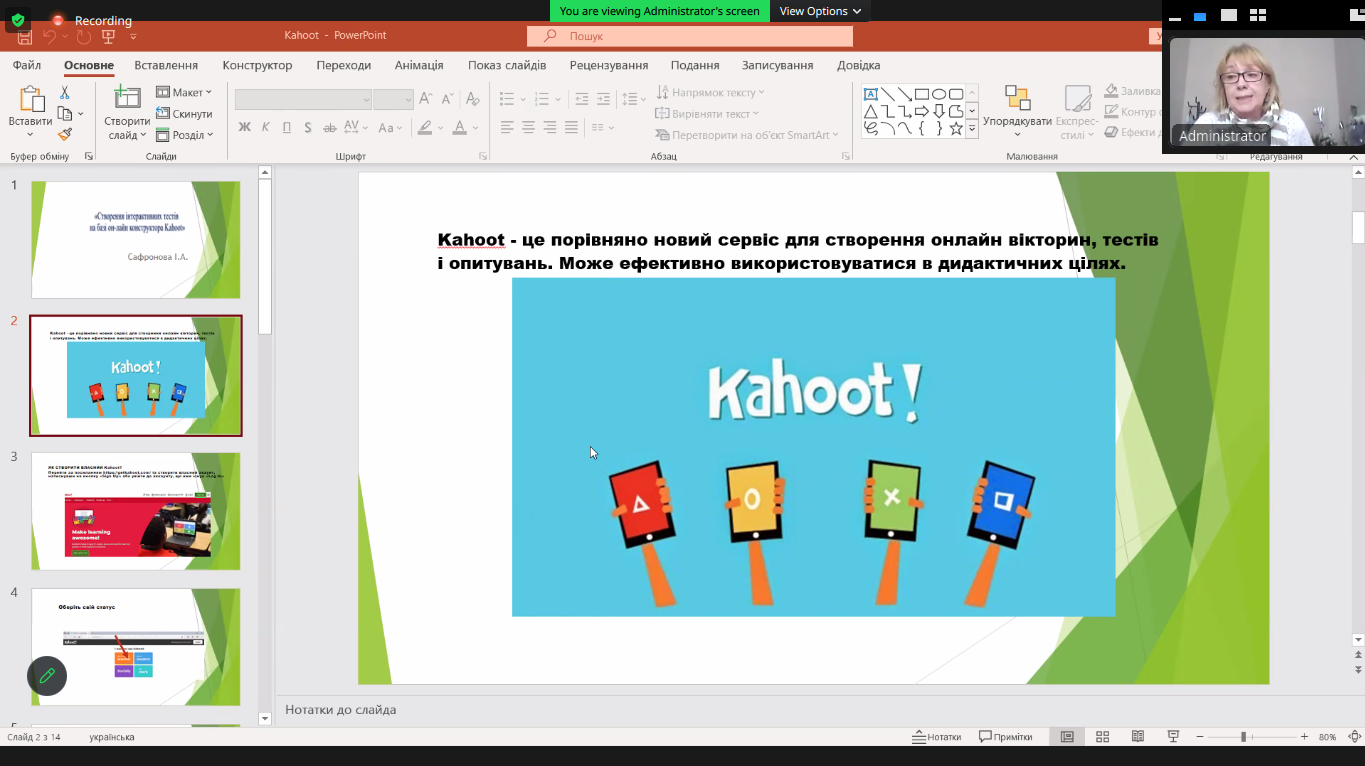Click the Створити слайд new slide icon

click(127, 98)
